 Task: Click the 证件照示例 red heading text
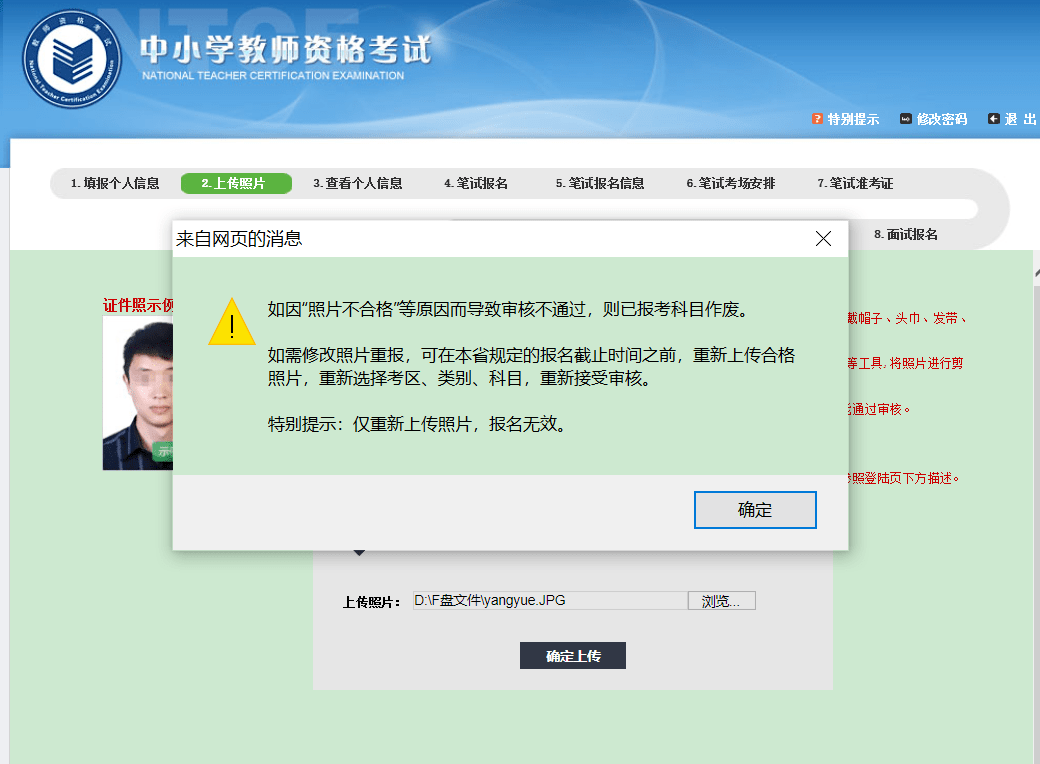138,305
